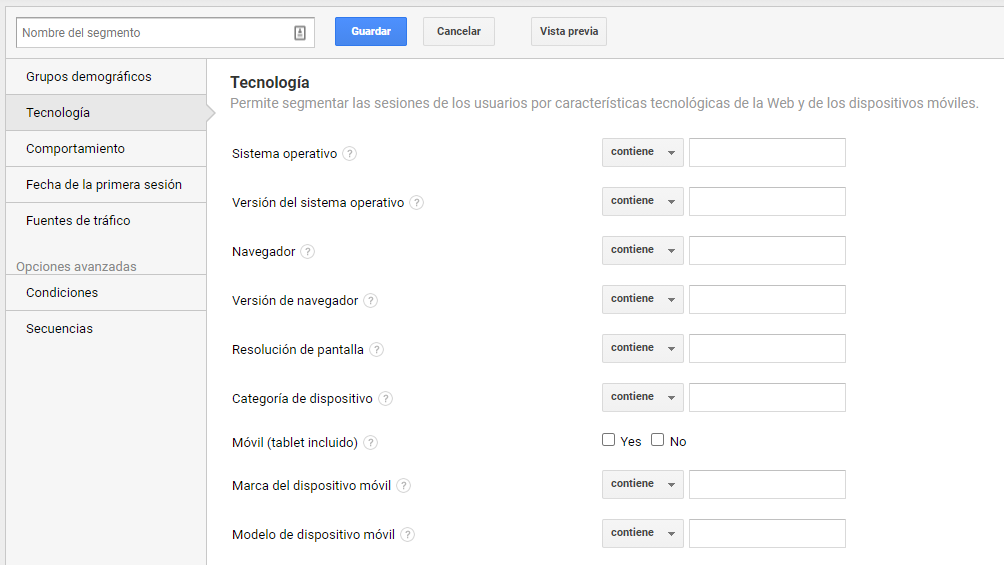Image resolution: width=1004 pixels, height=565 pixels.
Task: Click question mark beside Versión de navegador
Action: pyautogui.click(x=370, y=300)
